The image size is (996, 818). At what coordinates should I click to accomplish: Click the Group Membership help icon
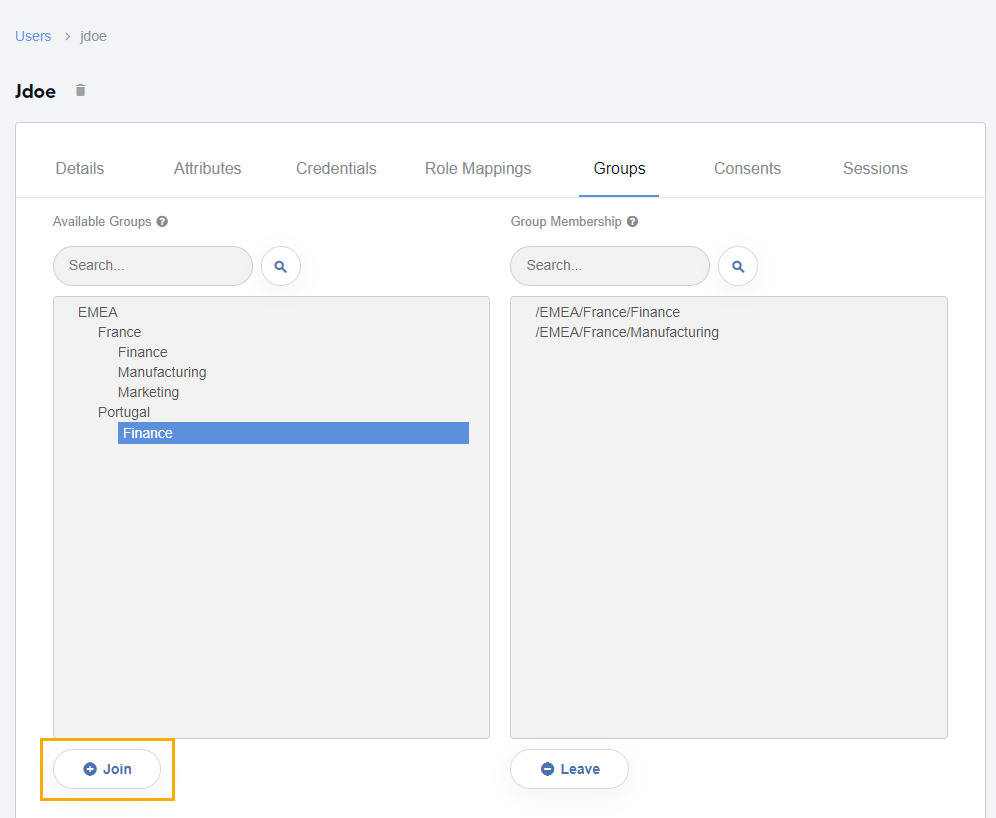point(632,222)
